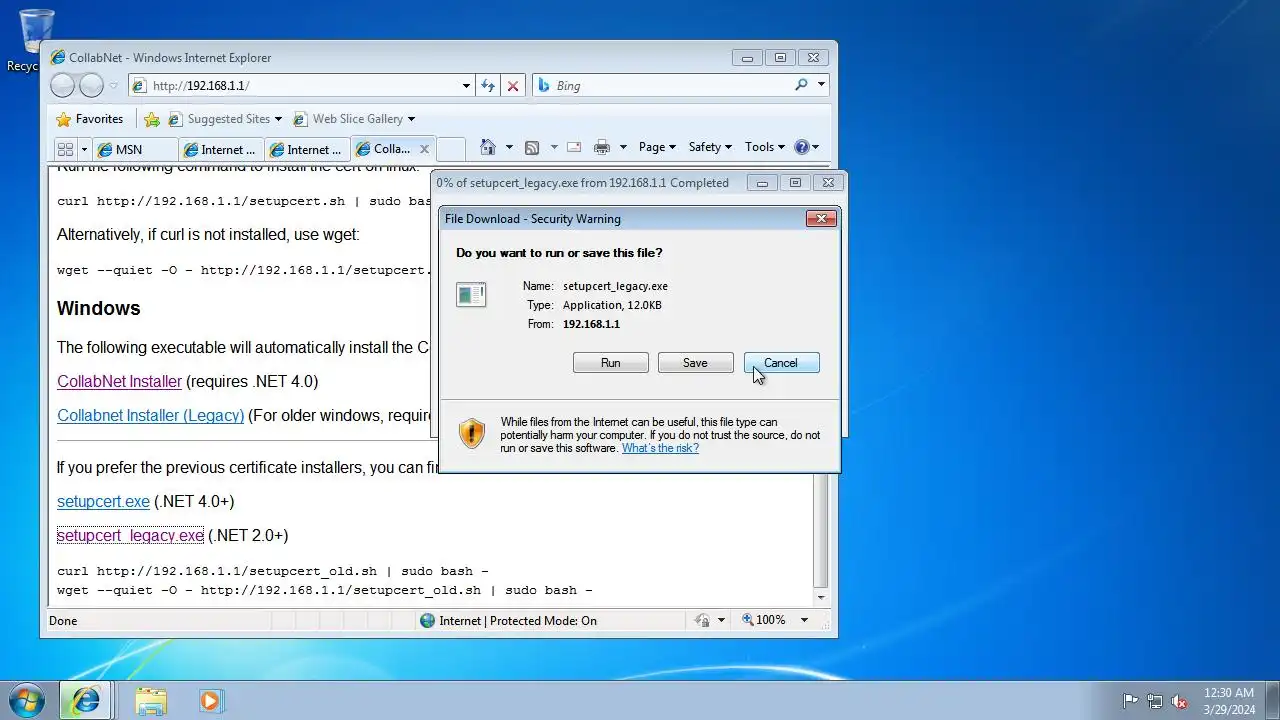Click the Run button in the download dialog

point(611,363)
